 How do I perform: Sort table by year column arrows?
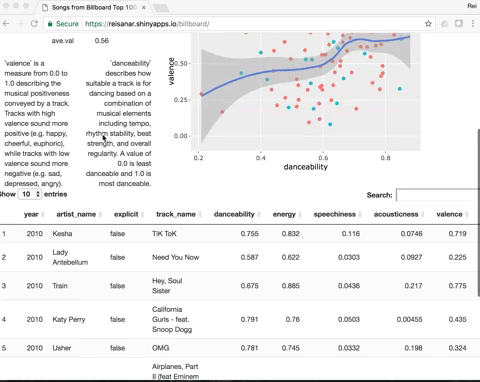pyautogui.click(x=43, y=214)
